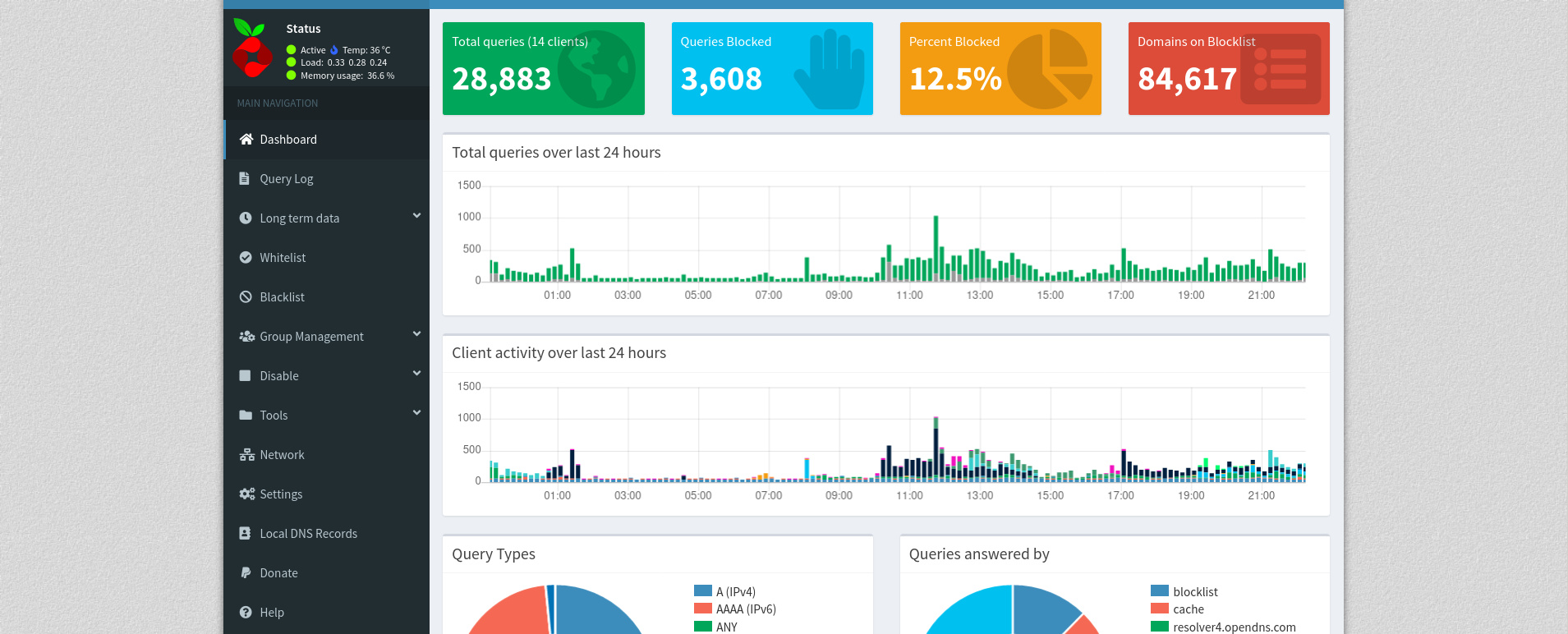Image resolution: width=1568 pixels, height=634 pixels.
Task: Open the Percent Blocked card
Action: [x=1000, y=68]
